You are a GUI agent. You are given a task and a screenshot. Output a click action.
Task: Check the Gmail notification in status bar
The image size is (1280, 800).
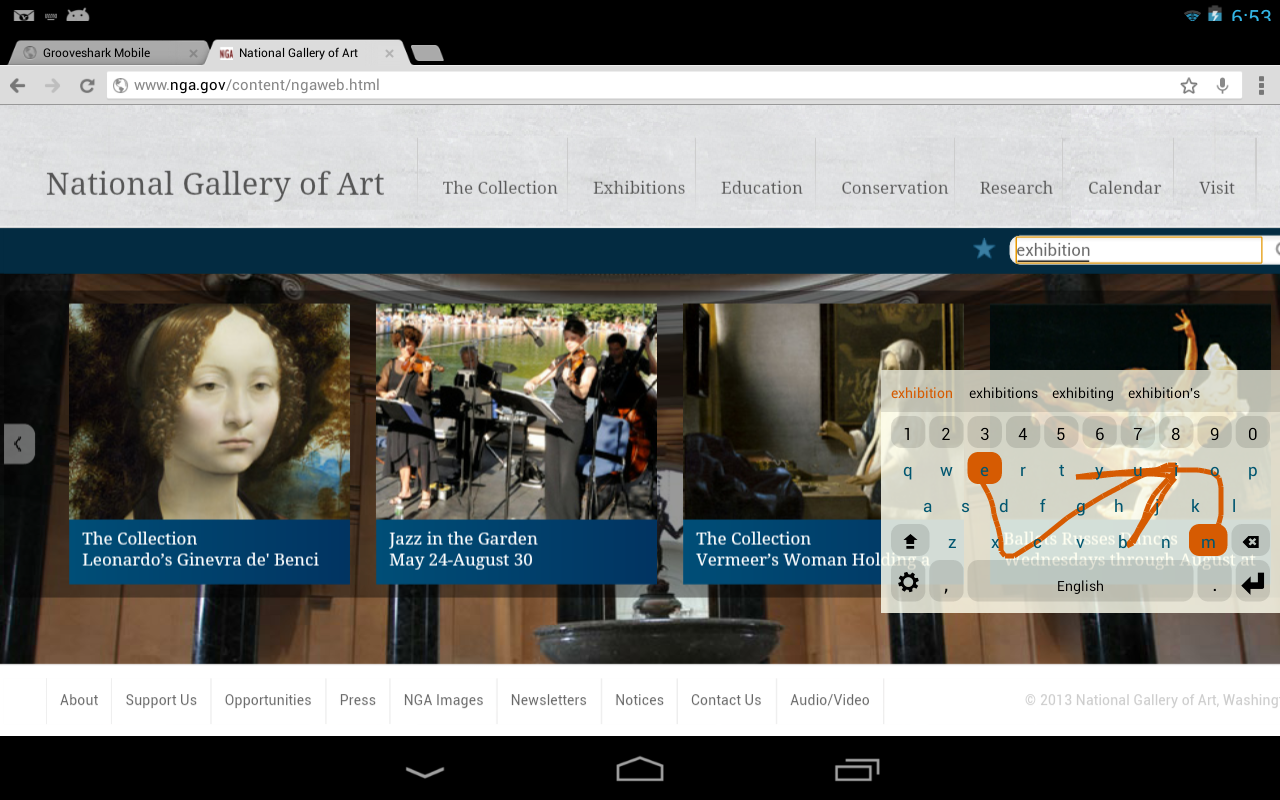pos(24,15)
